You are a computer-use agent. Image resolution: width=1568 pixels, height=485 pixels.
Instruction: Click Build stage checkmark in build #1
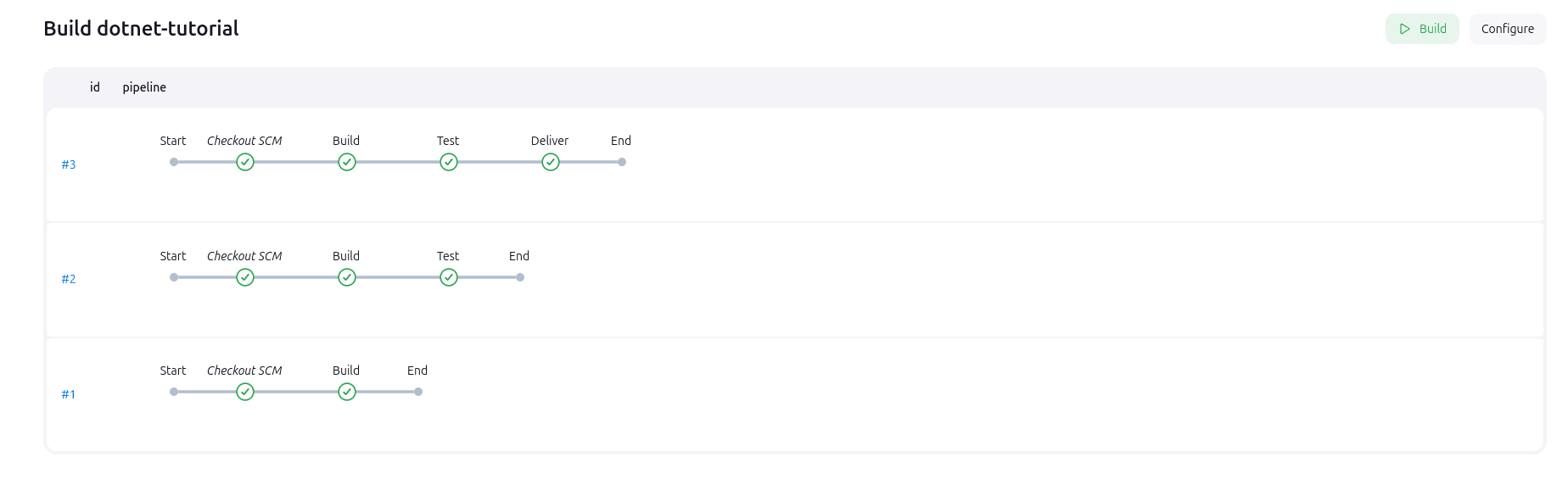[347, 392]
